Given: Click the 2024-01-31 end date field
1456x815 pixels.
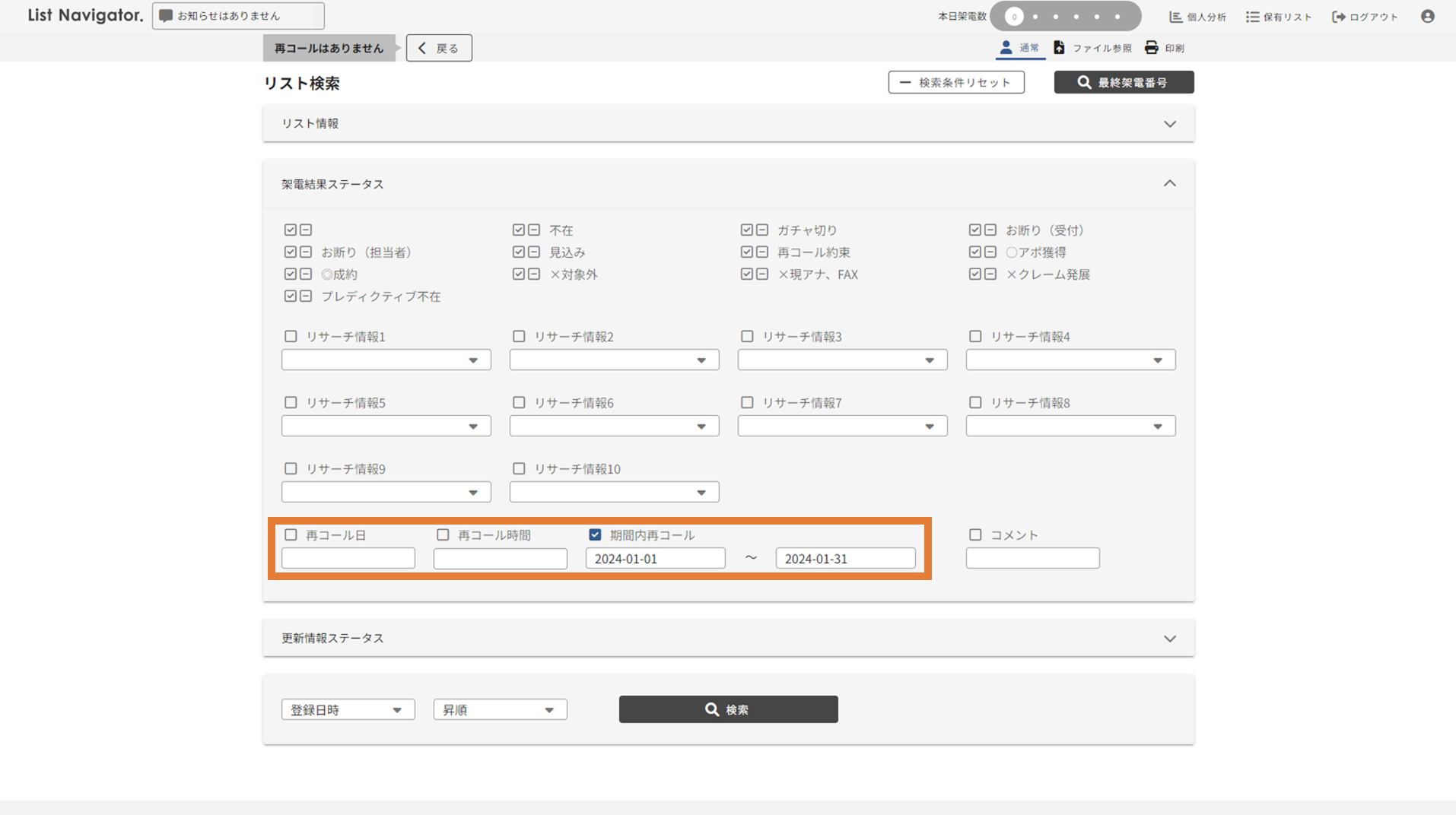Looking at the screenshot, I should (x=845, y=559).
